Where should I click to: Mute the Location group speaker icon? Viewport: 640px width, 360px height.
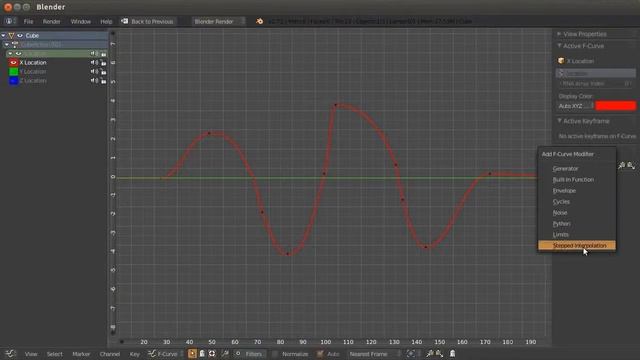tap(94, 53)
